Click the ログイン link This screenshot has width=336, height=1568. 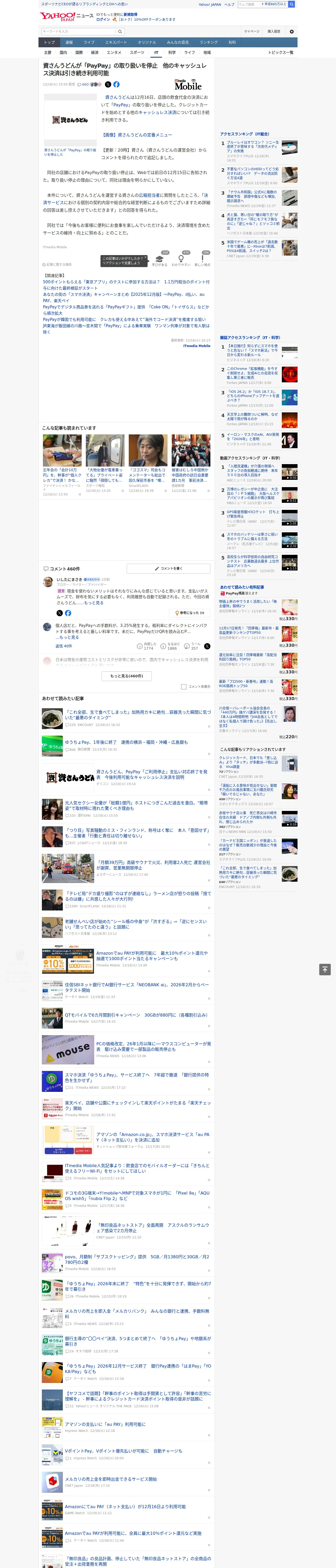click(103, 20)
